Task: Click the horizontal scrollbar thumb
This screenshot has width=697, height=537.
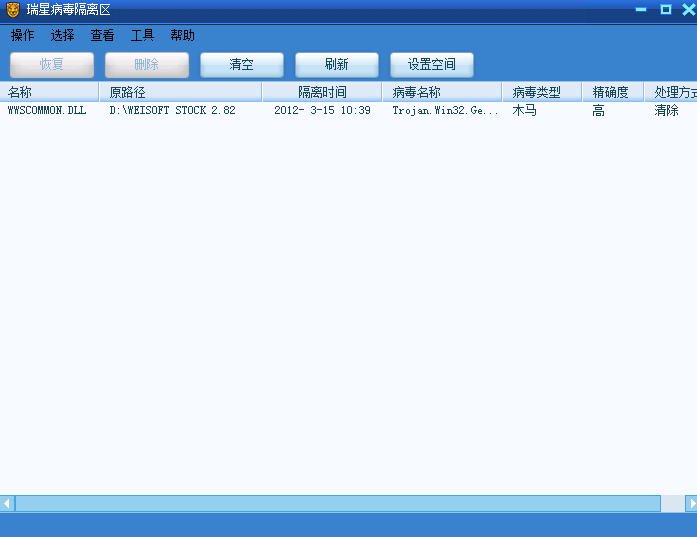Action: [x=338, y=504]
